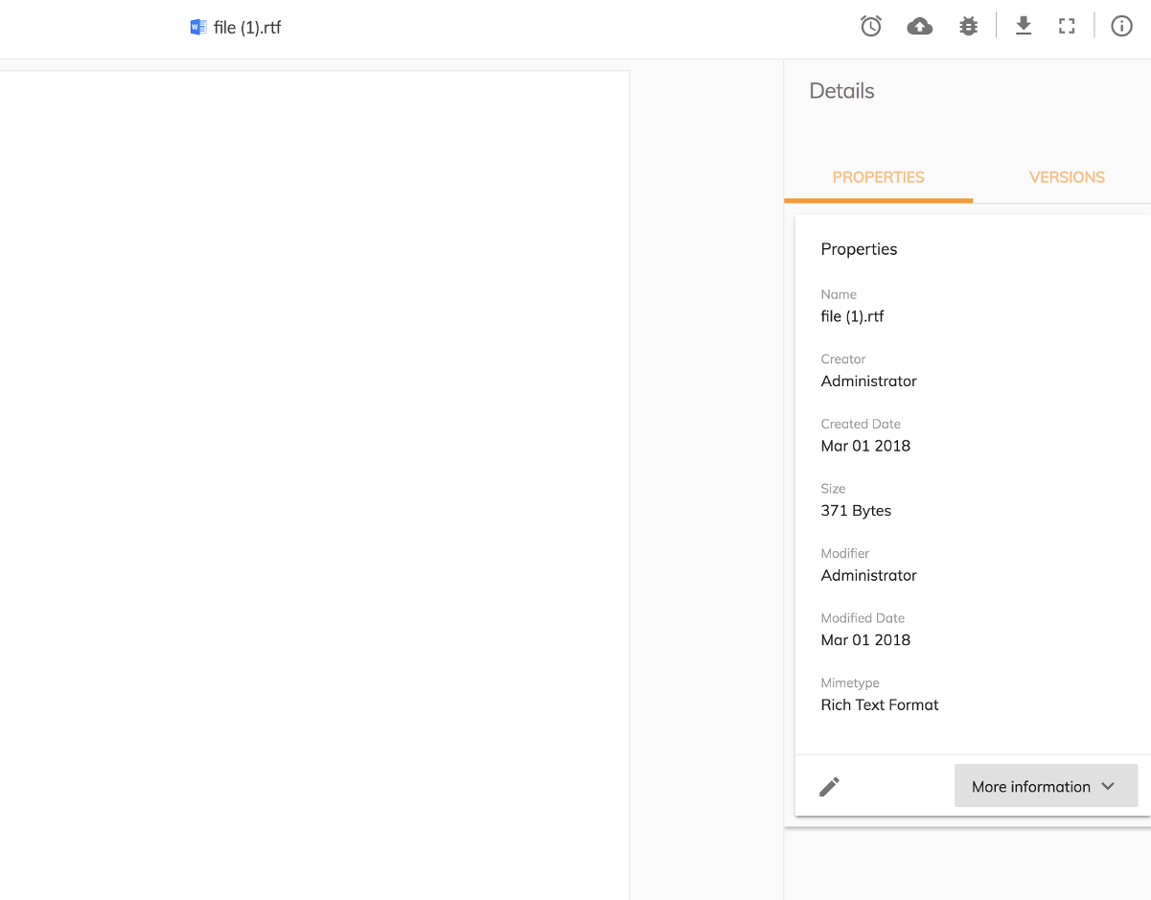Enter fullscreen view with expand icon

(x=1067, y=26)
